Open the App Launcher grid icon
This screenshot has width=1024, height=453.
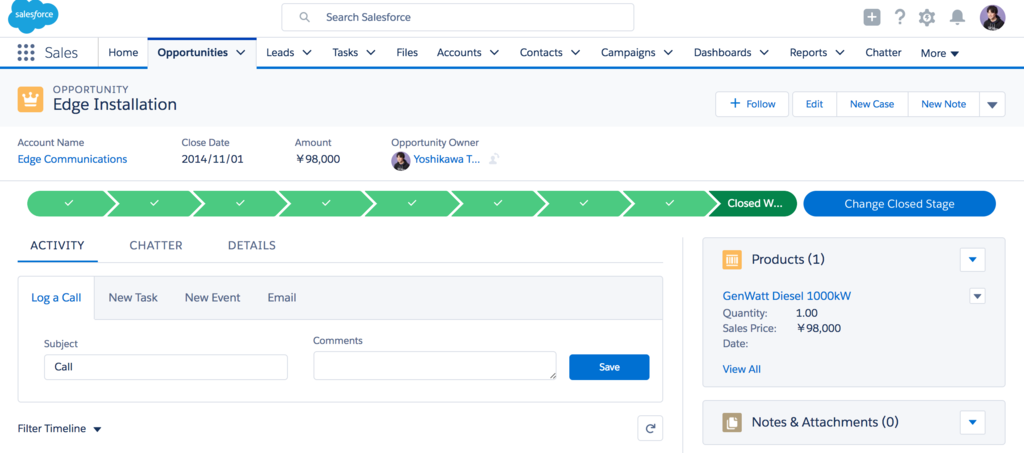point(25,53)
